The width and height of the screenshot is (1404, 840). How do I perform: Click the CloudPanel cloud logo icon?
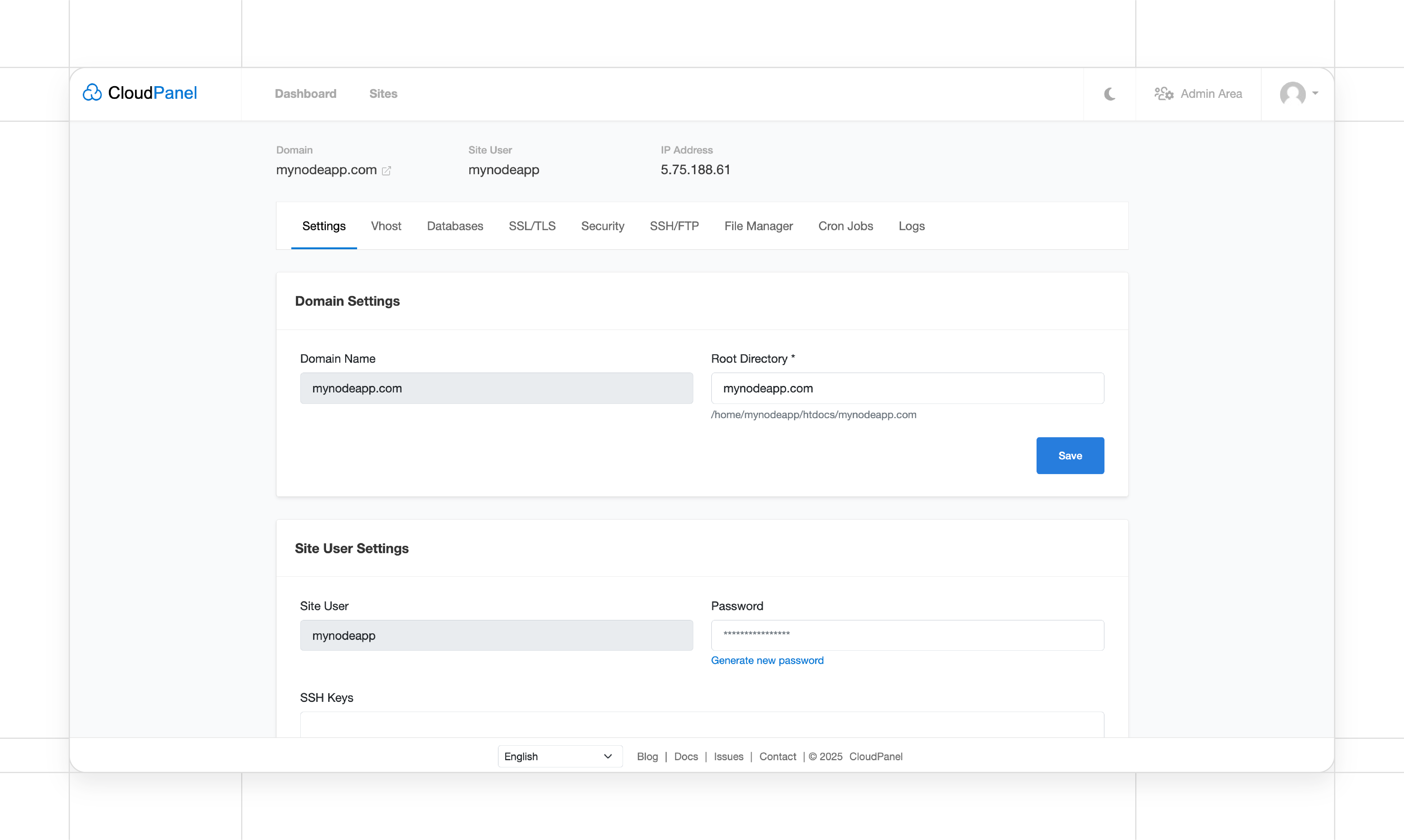pos(92,93)
